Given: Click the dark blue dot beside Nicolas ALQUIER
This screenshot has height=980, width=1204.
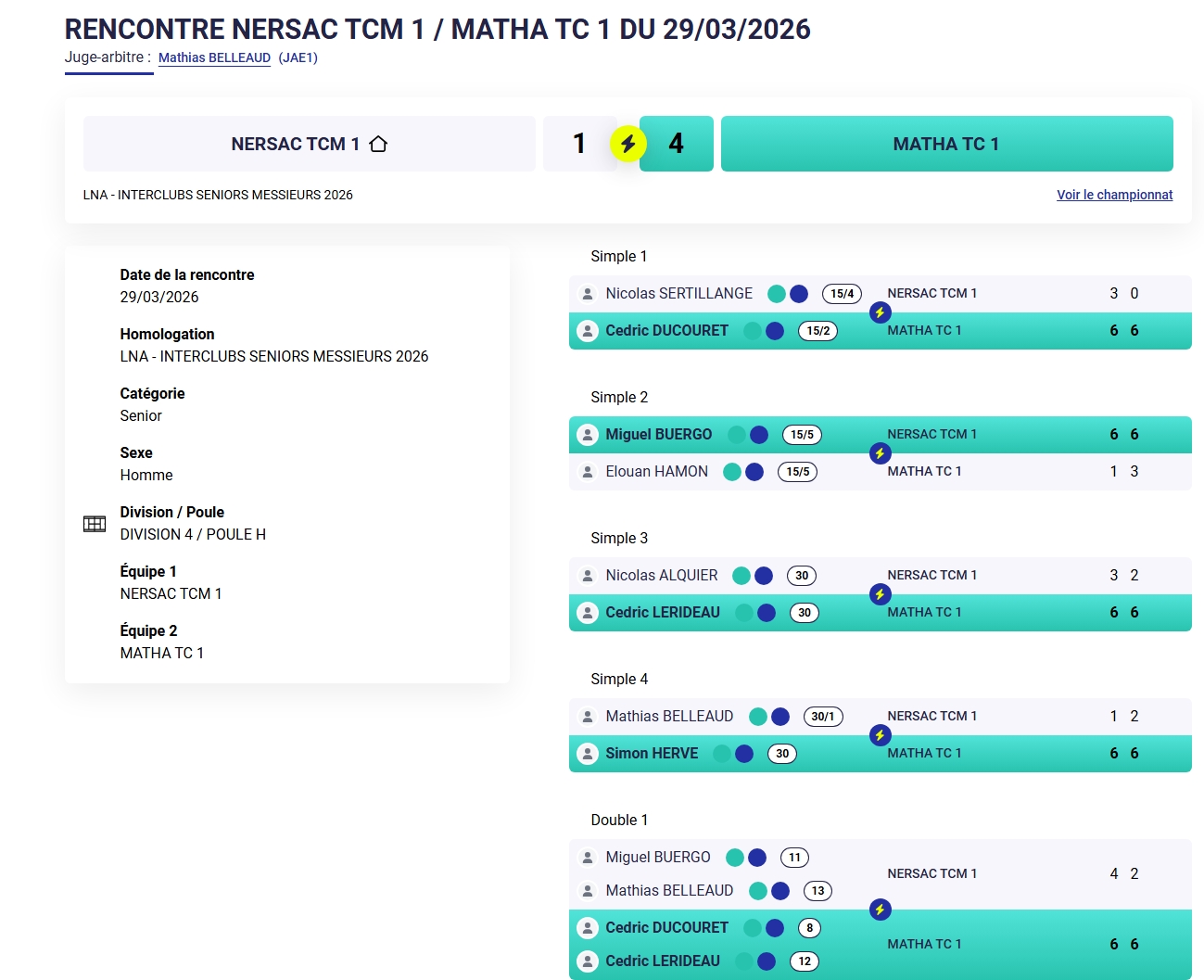Looking at the screenshot, I should coord(764,576).
